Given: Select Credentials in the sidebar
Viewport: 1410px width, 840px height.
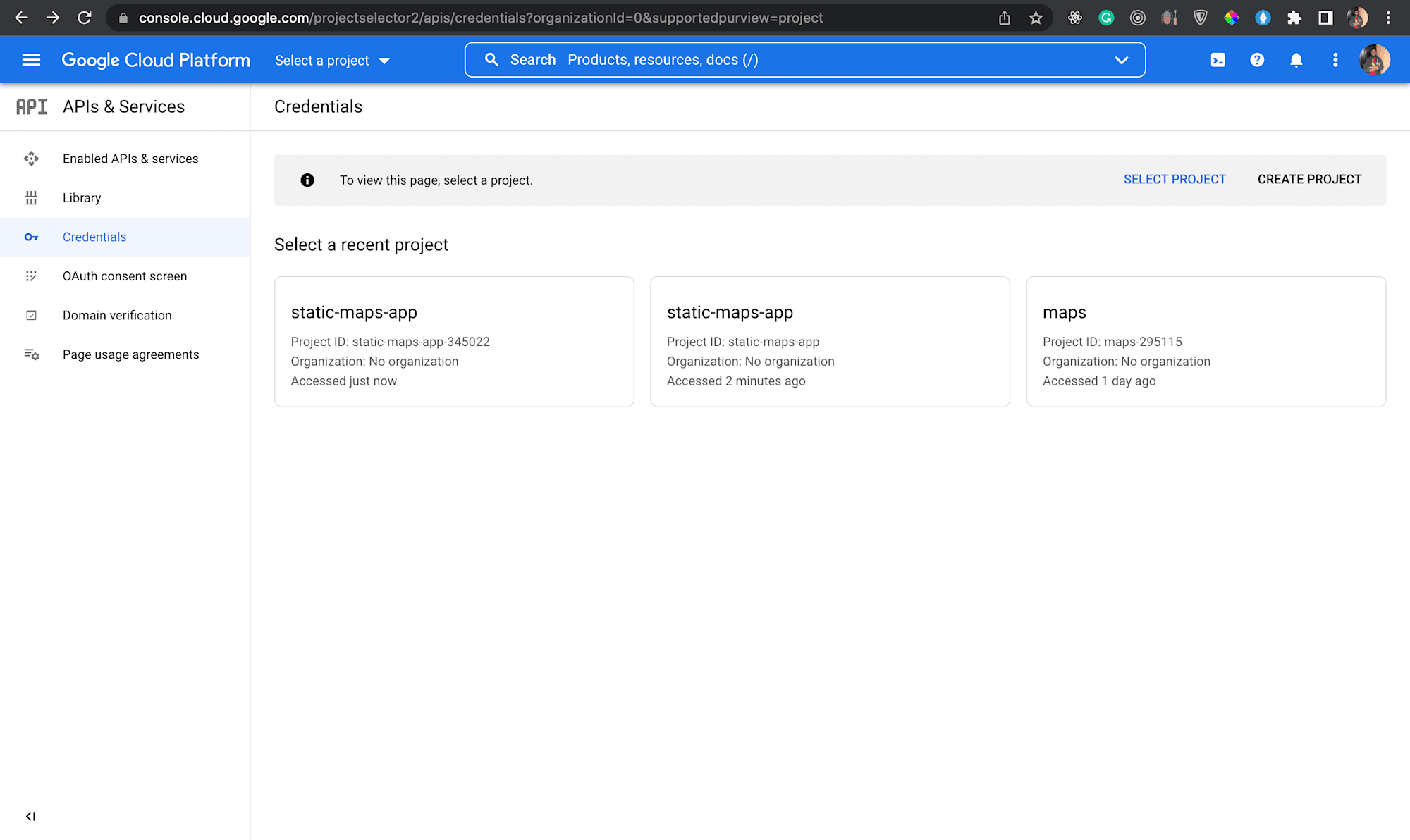Looking at the screenshot, I should tap(125, 237).
